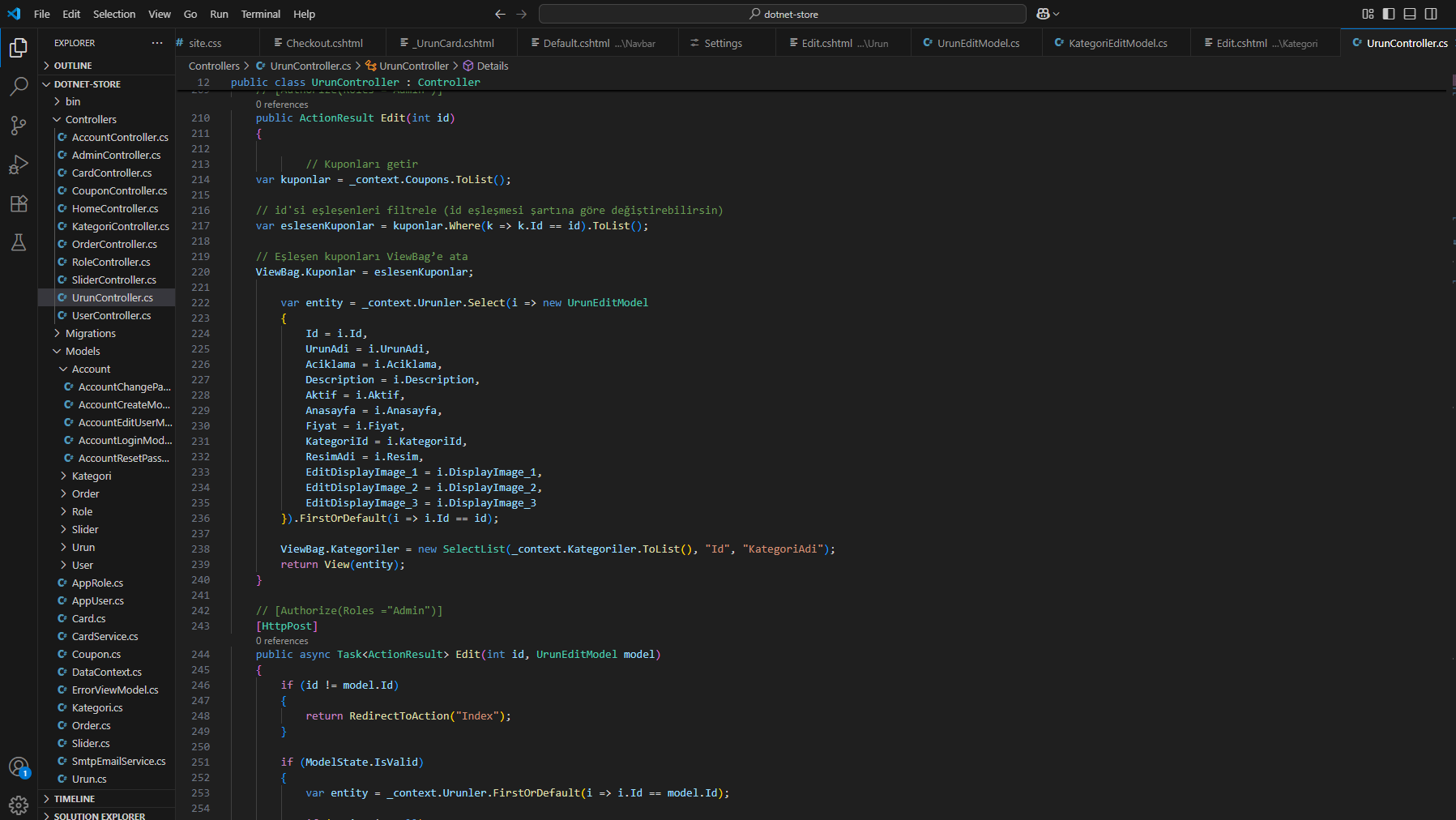1456x820 pixels.
Task: Switch to the Checkout.cshtml tab
Action: [x=324, y=43]
